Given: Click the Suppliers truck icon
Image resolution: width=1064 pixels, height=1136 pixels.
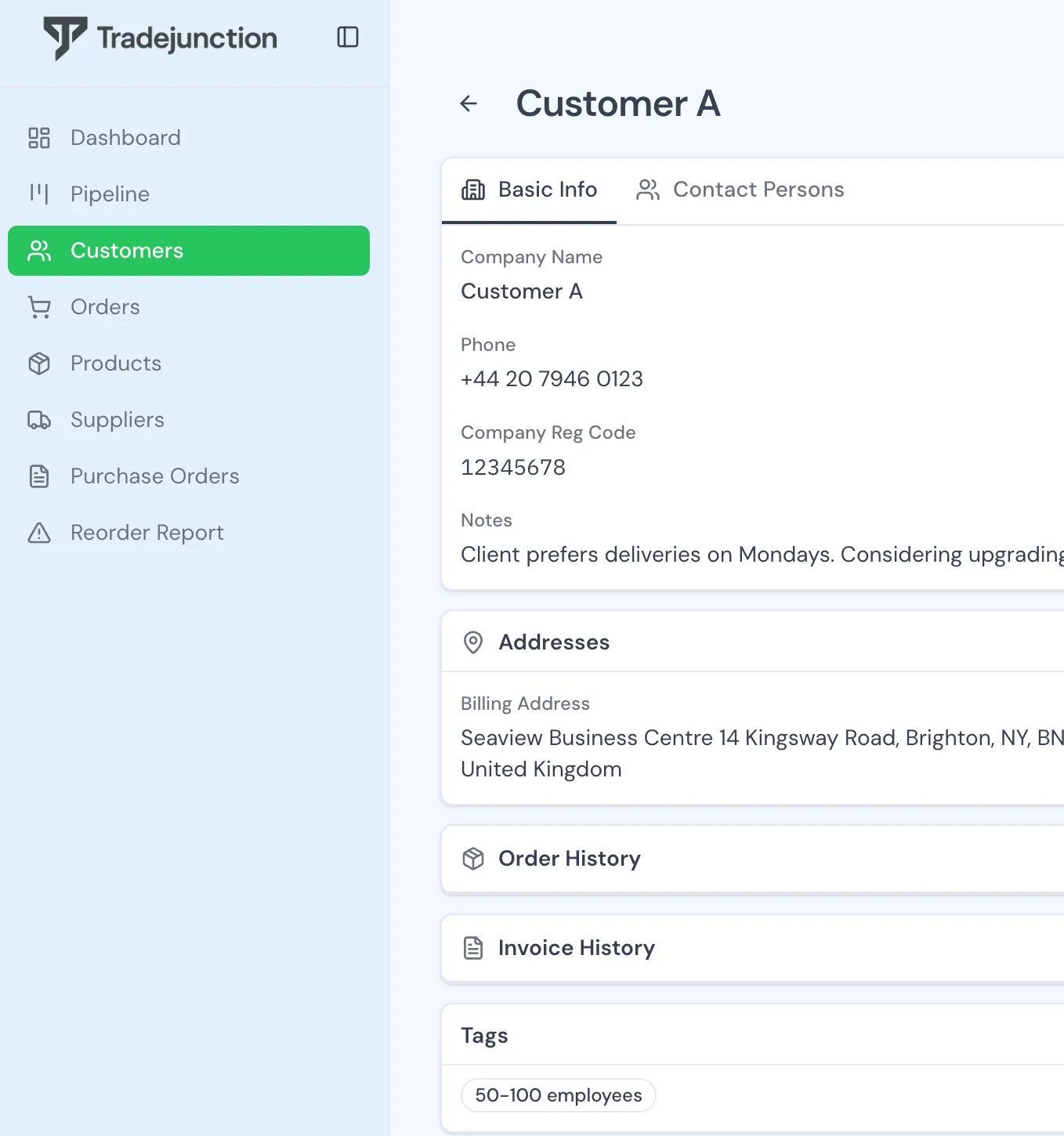Looking at the screenshot, I should click(x=39, y=420).
